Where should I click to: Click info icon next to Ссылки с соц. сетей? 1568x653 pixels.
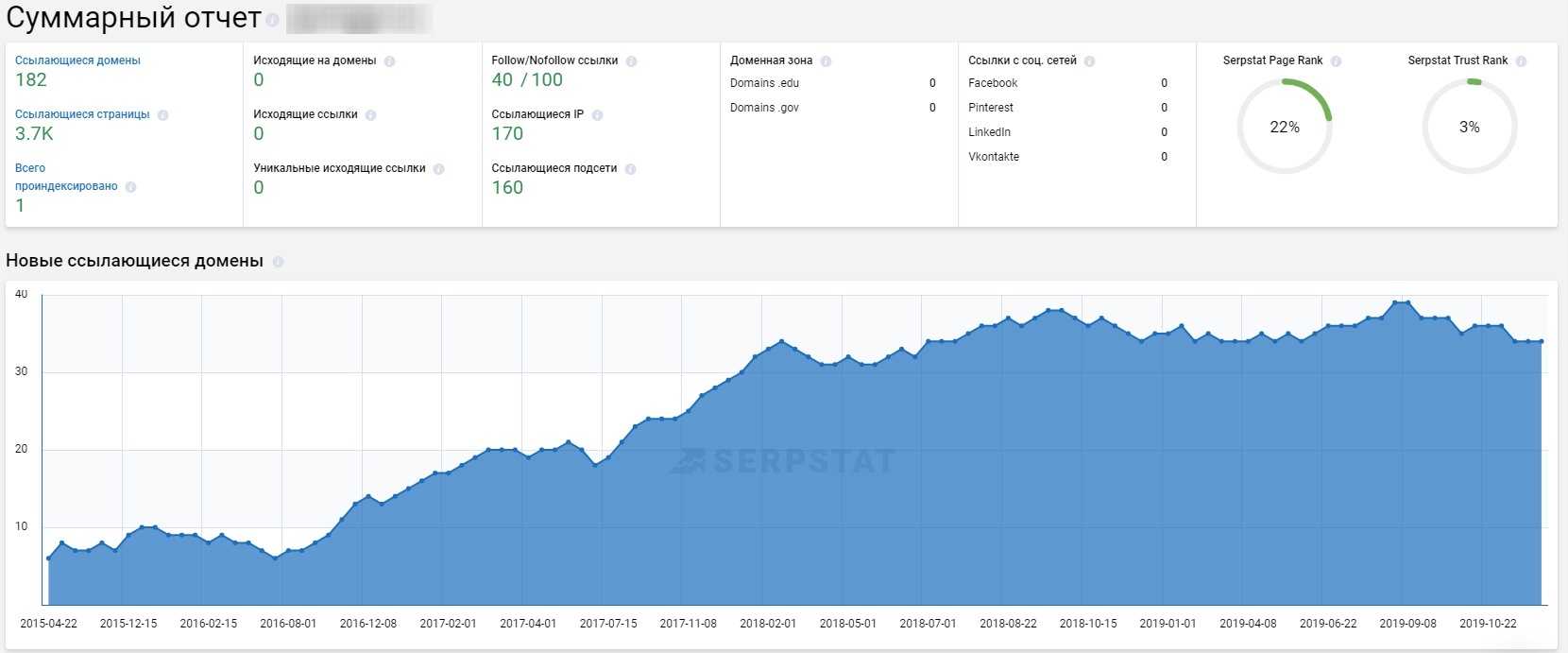[x=1089, y=61]
